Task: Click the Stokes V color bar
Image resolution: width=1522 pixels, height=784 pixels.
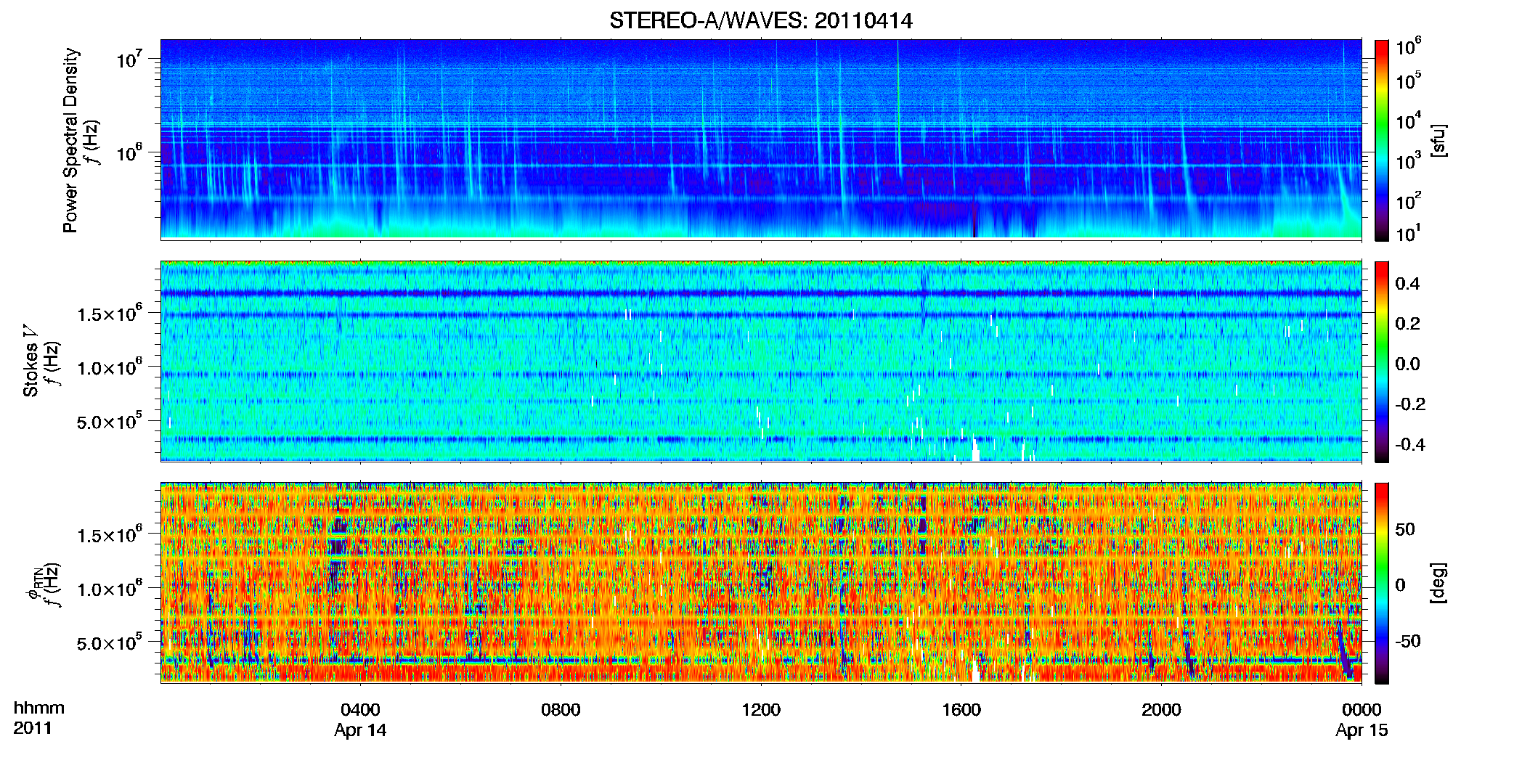Action: click(x=1381, y=362)
